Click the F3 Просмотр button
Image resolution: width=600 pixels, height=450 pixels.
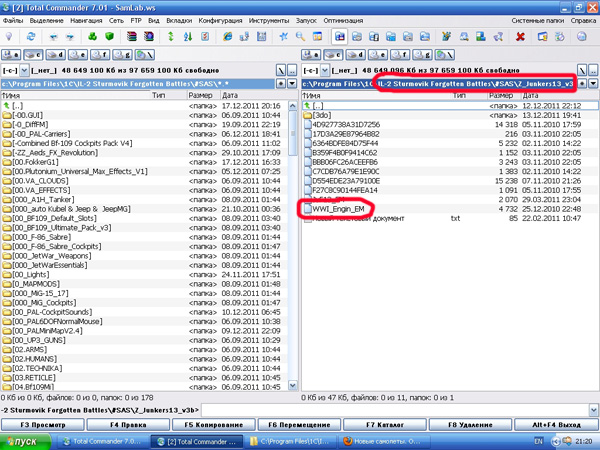point(42,425)
